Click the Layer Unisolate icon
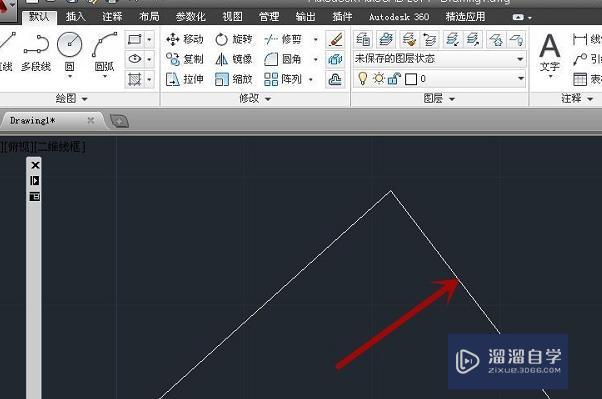 (x=473, y=39)
